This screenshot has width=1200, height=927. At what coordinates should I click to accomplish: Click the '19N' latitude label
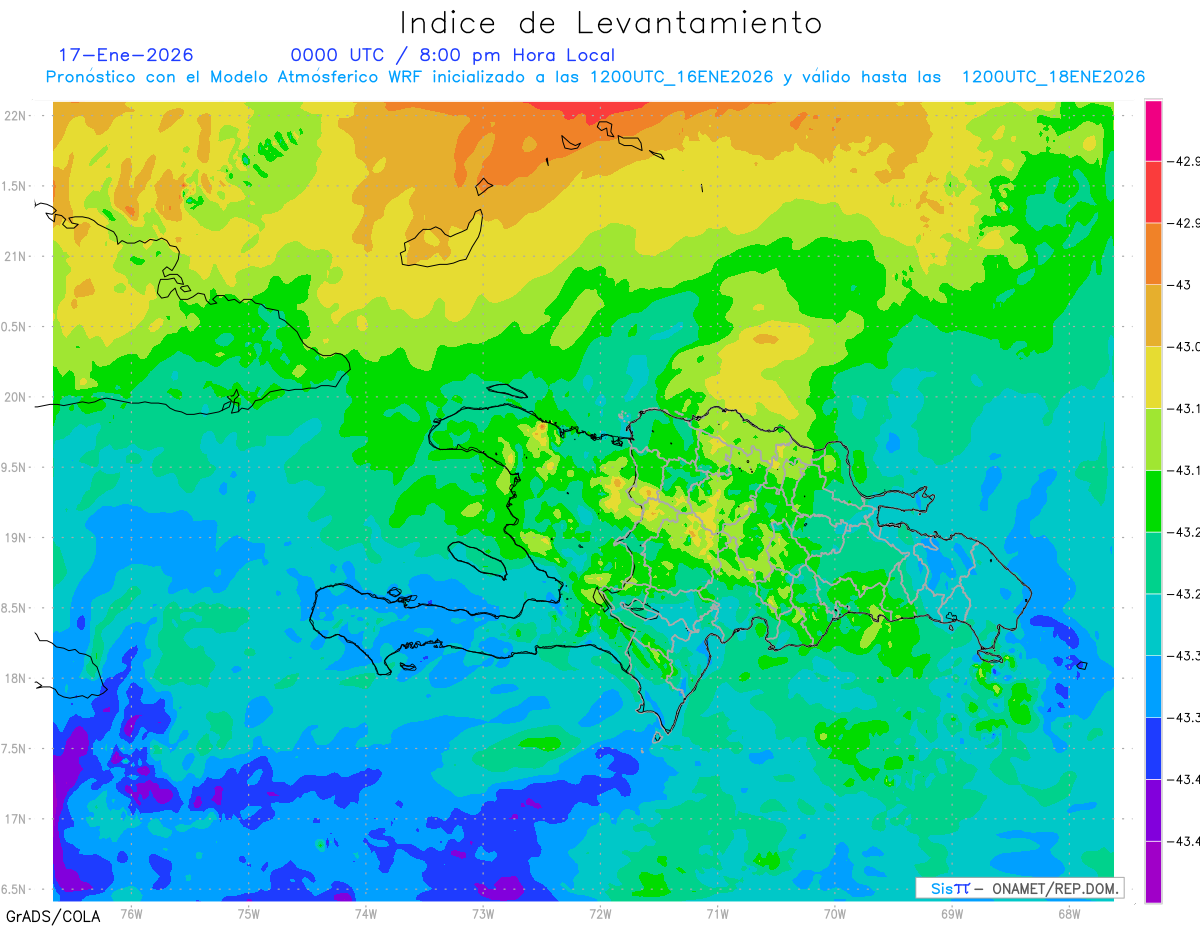(16, 537)
